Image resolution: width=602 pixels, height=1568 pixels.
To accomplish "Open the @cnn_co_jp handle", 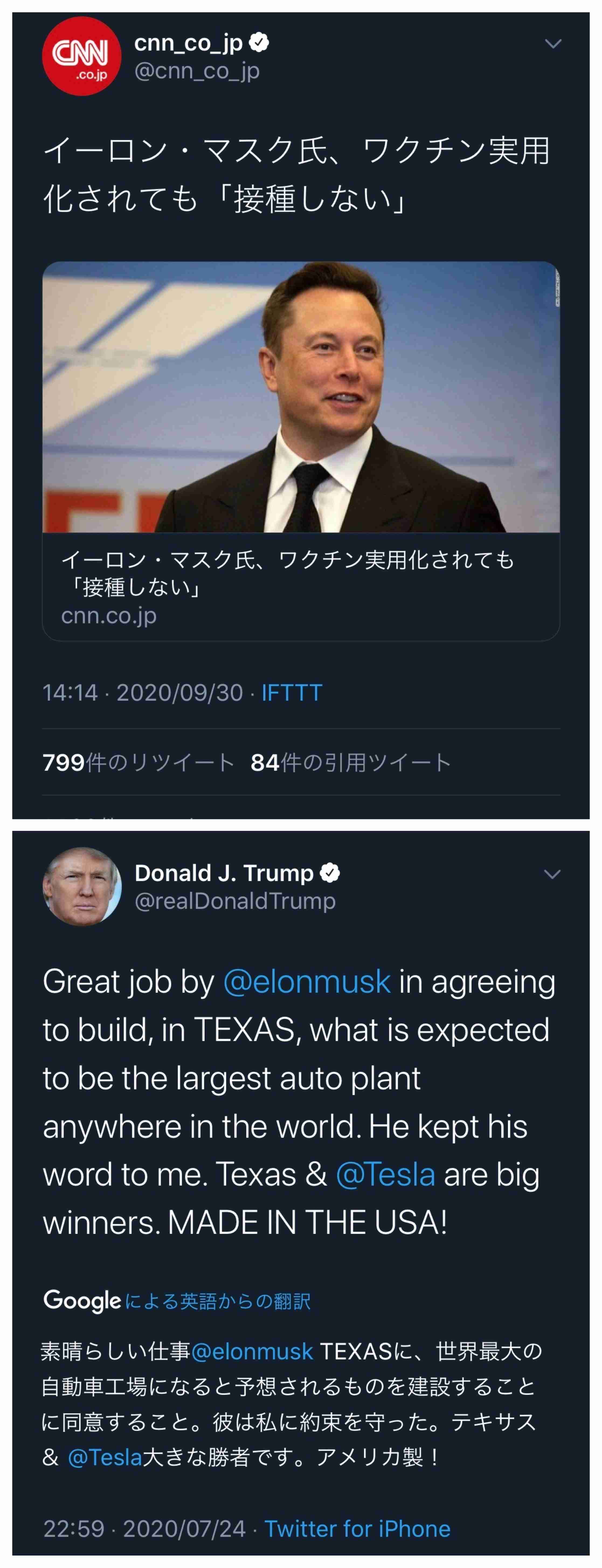I will 197,71.
